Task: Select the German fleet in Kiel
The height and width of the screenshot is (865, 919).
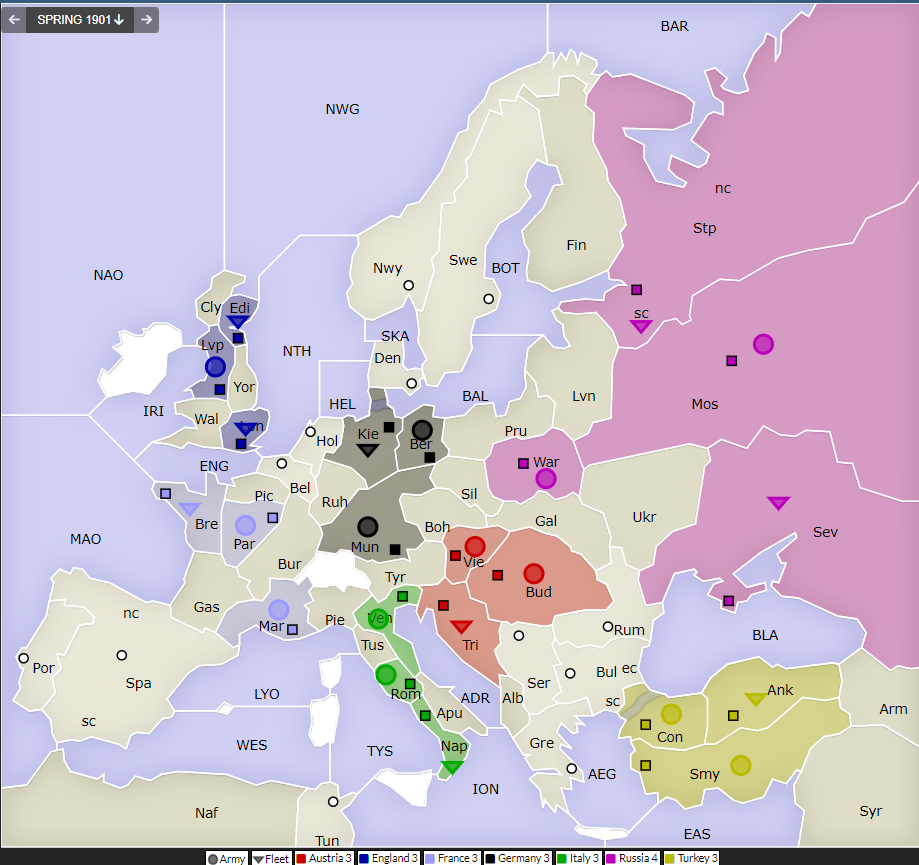Action: (367, 450)
